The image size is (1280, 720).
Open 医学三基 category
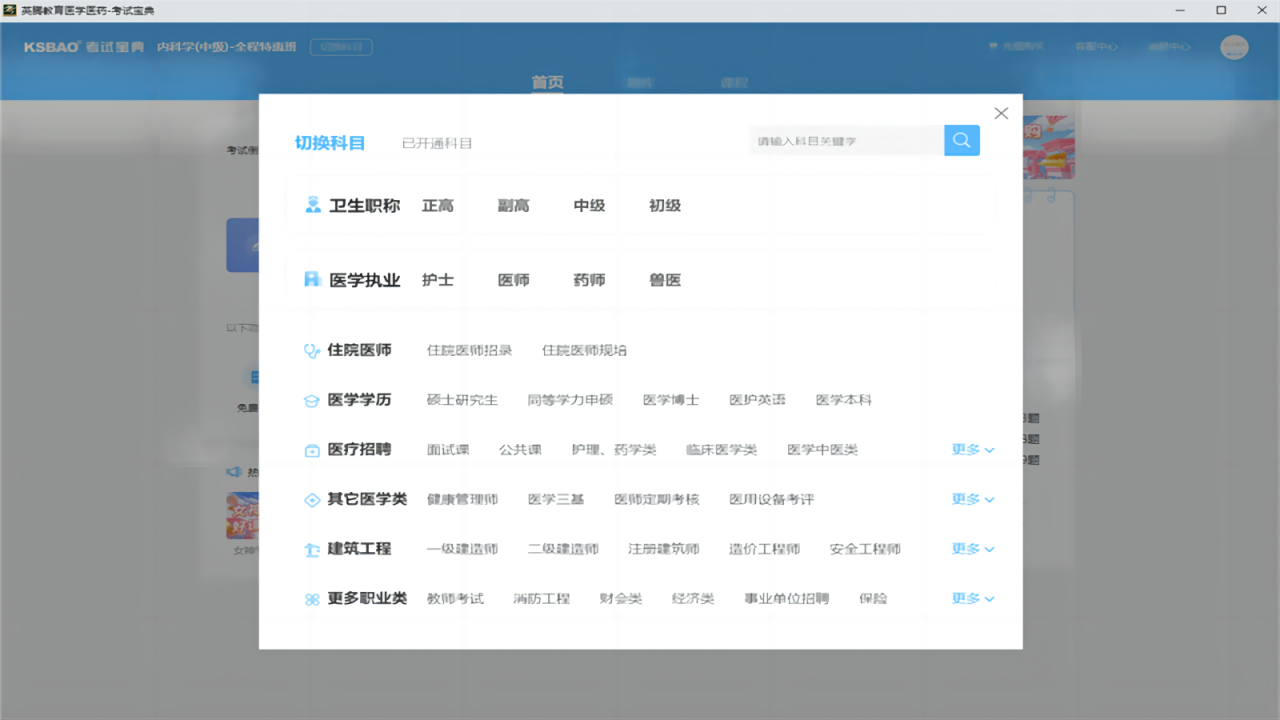click(556, 499)
